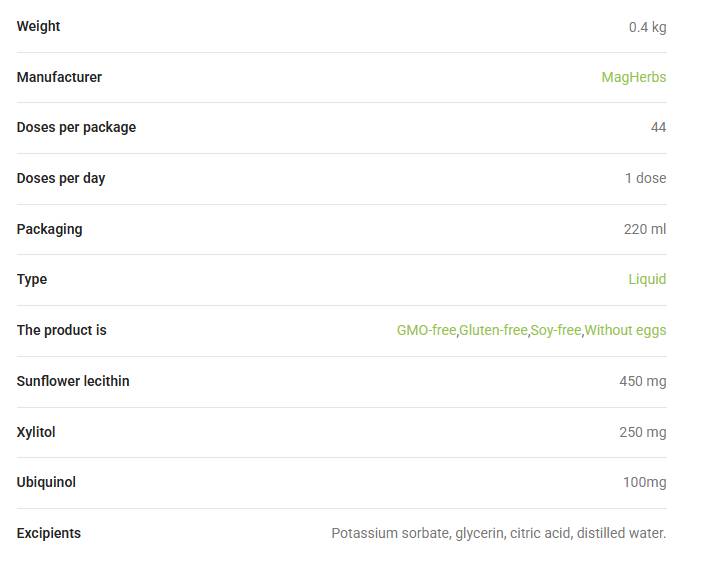Click the Soy-free attribute link
704x564 pixels.
[x=556, y=330]
